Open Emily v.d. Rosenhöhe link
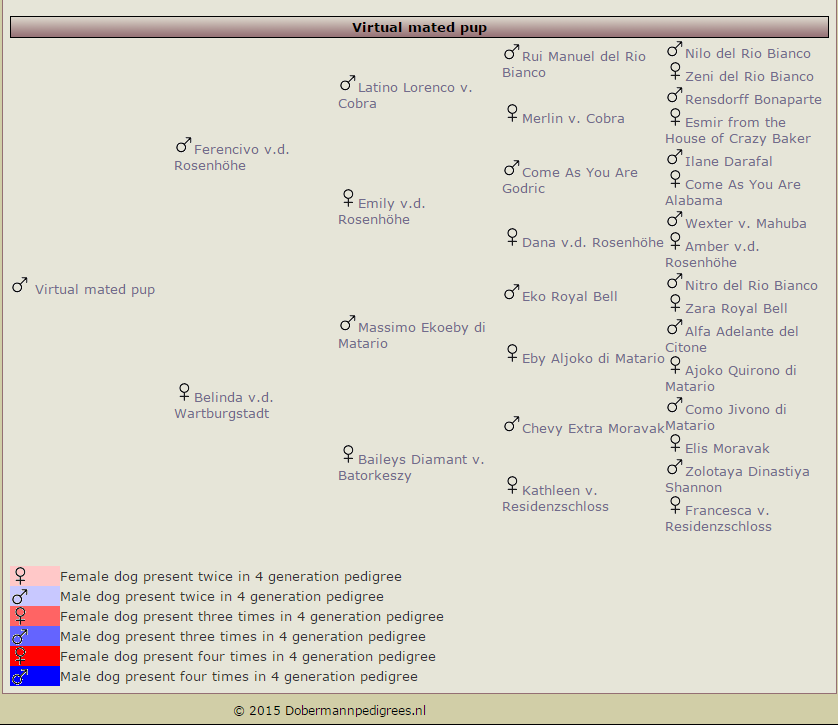Image resolution: width=838 pixels, height=725 pixels. [x=382, y=211]
